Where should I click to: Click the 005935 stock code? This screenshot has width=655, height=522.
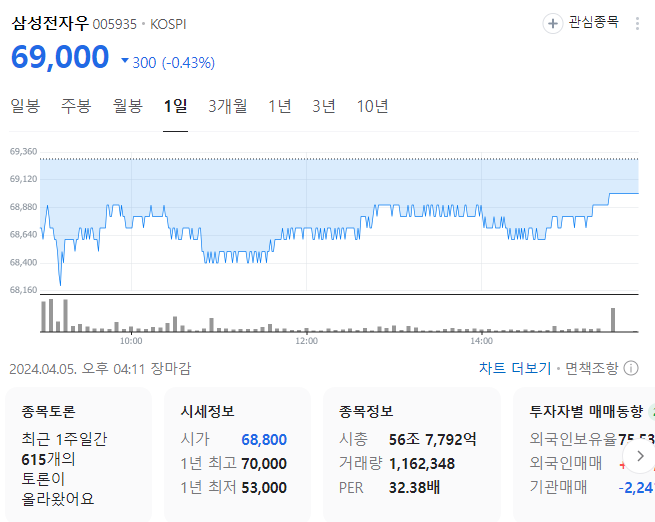coord(114,24)
